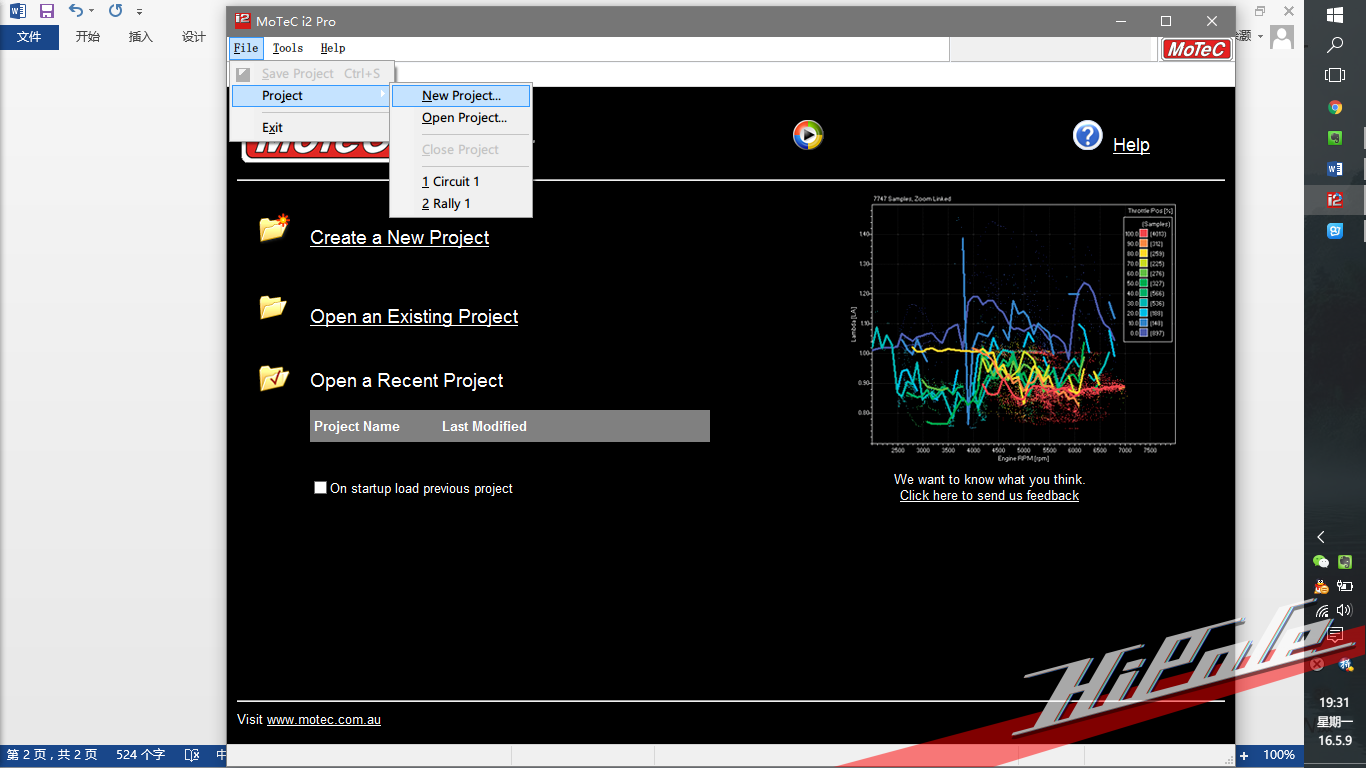Image resolution: width=1366 pixels, height=768 pixels.
Task: Choose Exit from the File menu
Action: click(x=311, y=128)
